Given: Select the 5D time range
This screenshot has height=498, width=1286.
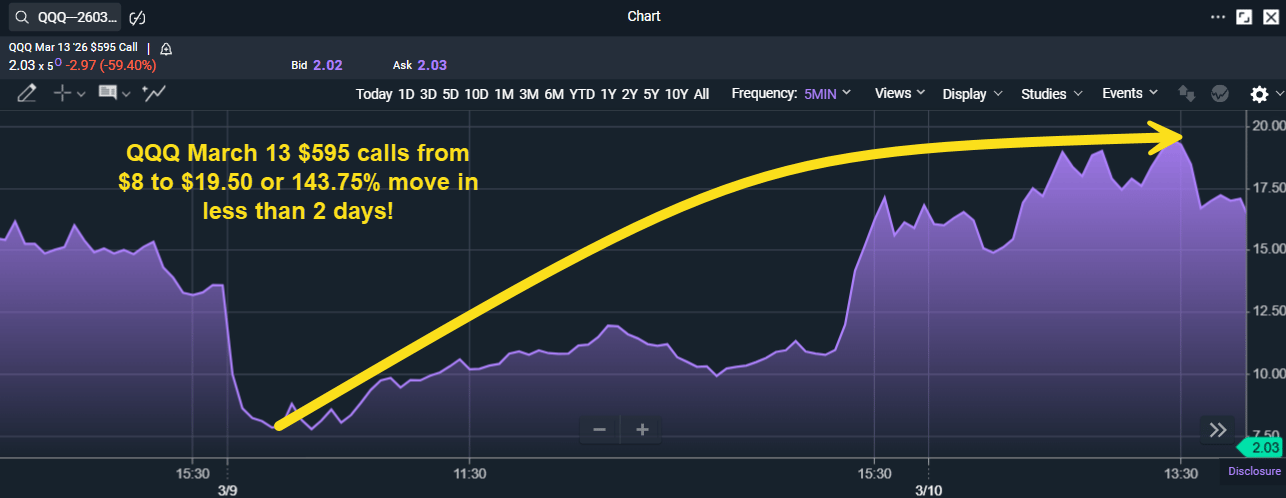Looking at the screenshot, I should 451,94.
